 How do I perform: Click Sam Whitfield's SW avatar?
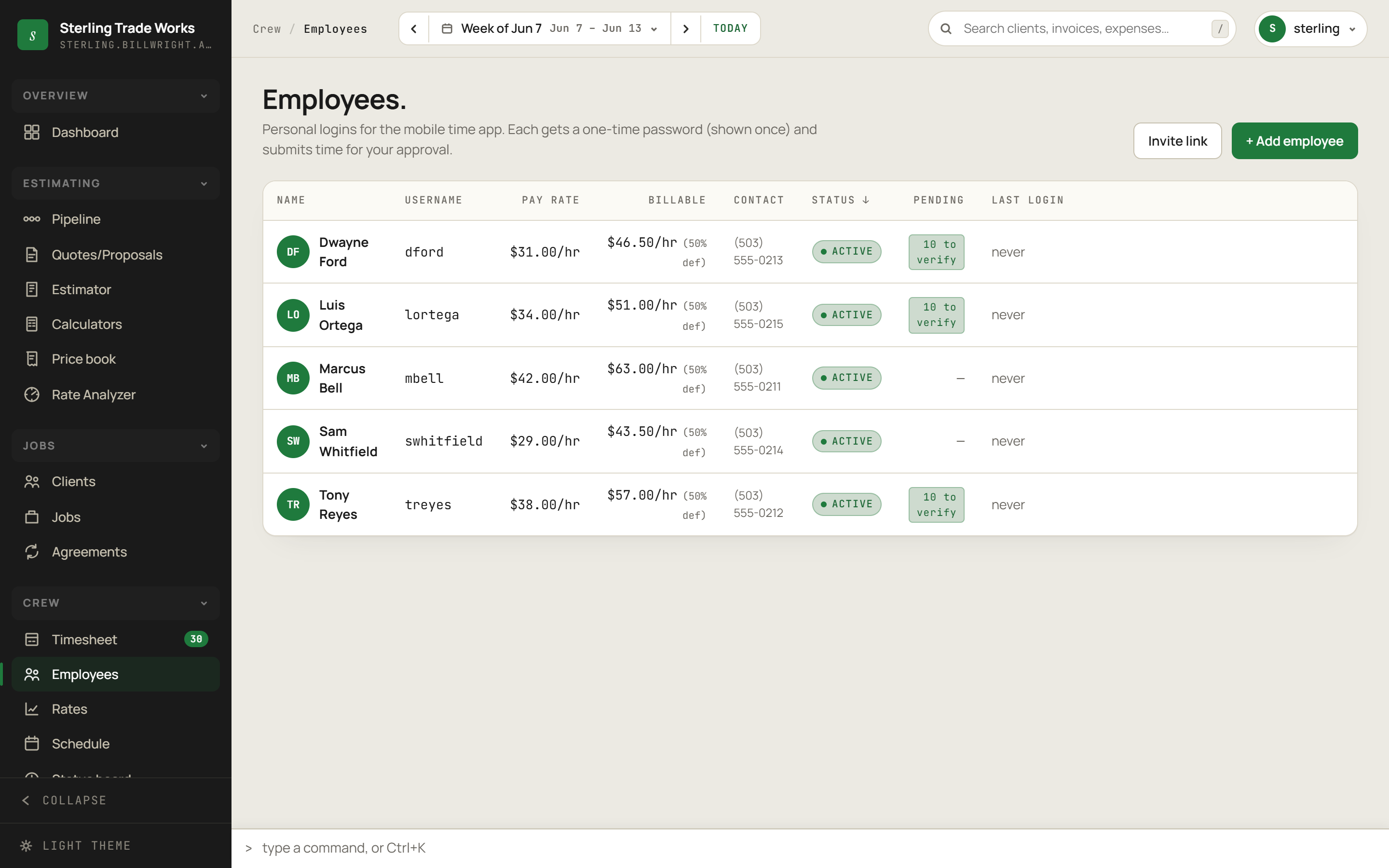293,441
